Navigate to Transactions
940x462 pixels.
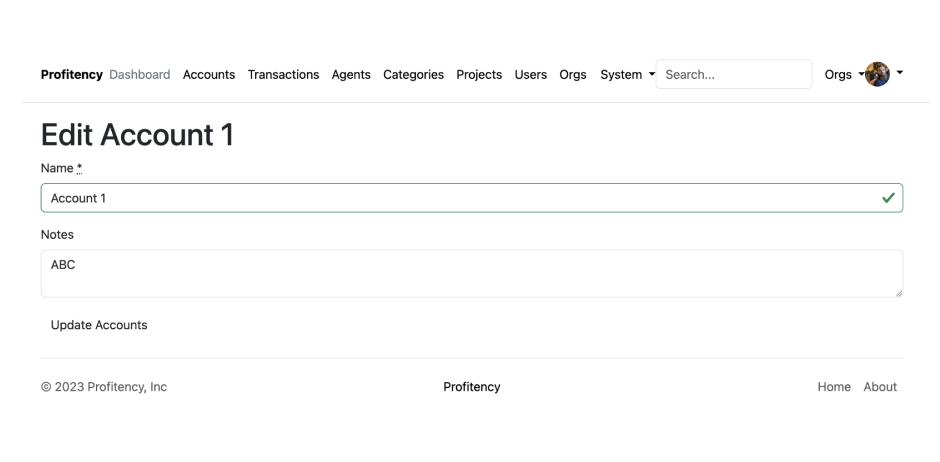[x=283, y=74]
